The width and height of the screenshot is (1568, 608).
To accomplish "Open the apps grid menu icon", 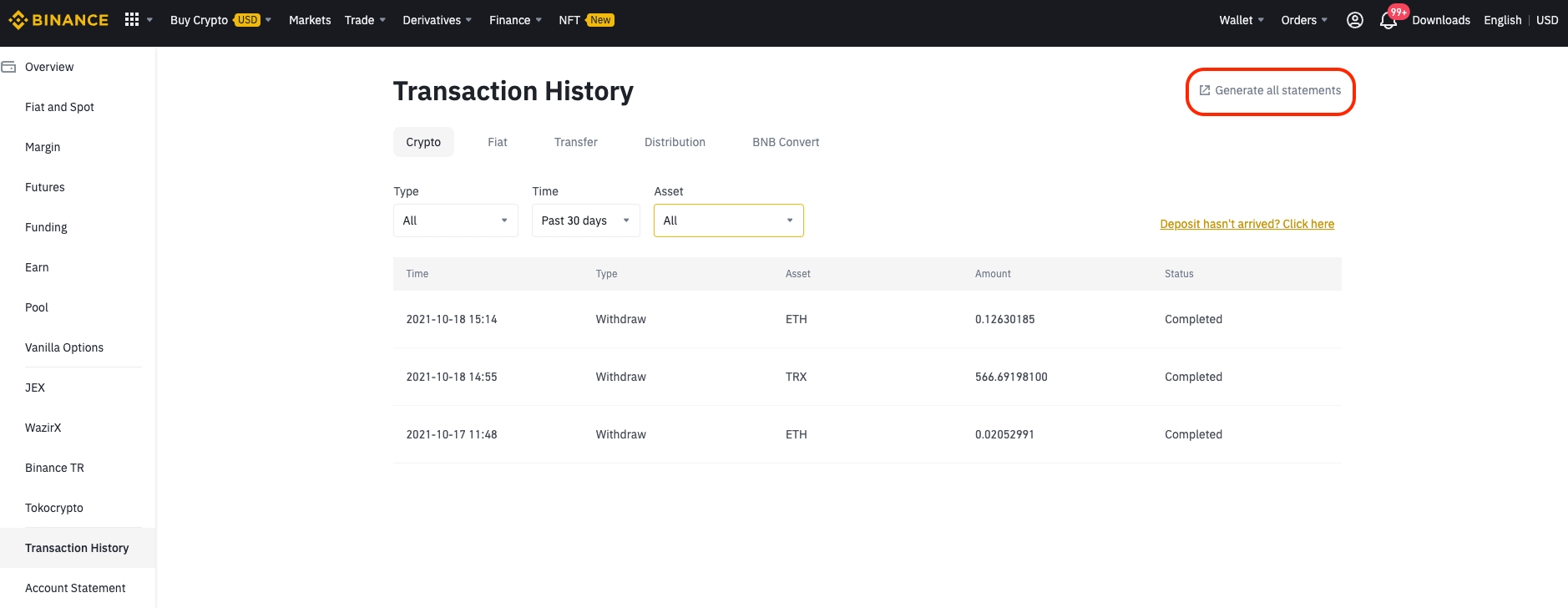I will (132, 19).
